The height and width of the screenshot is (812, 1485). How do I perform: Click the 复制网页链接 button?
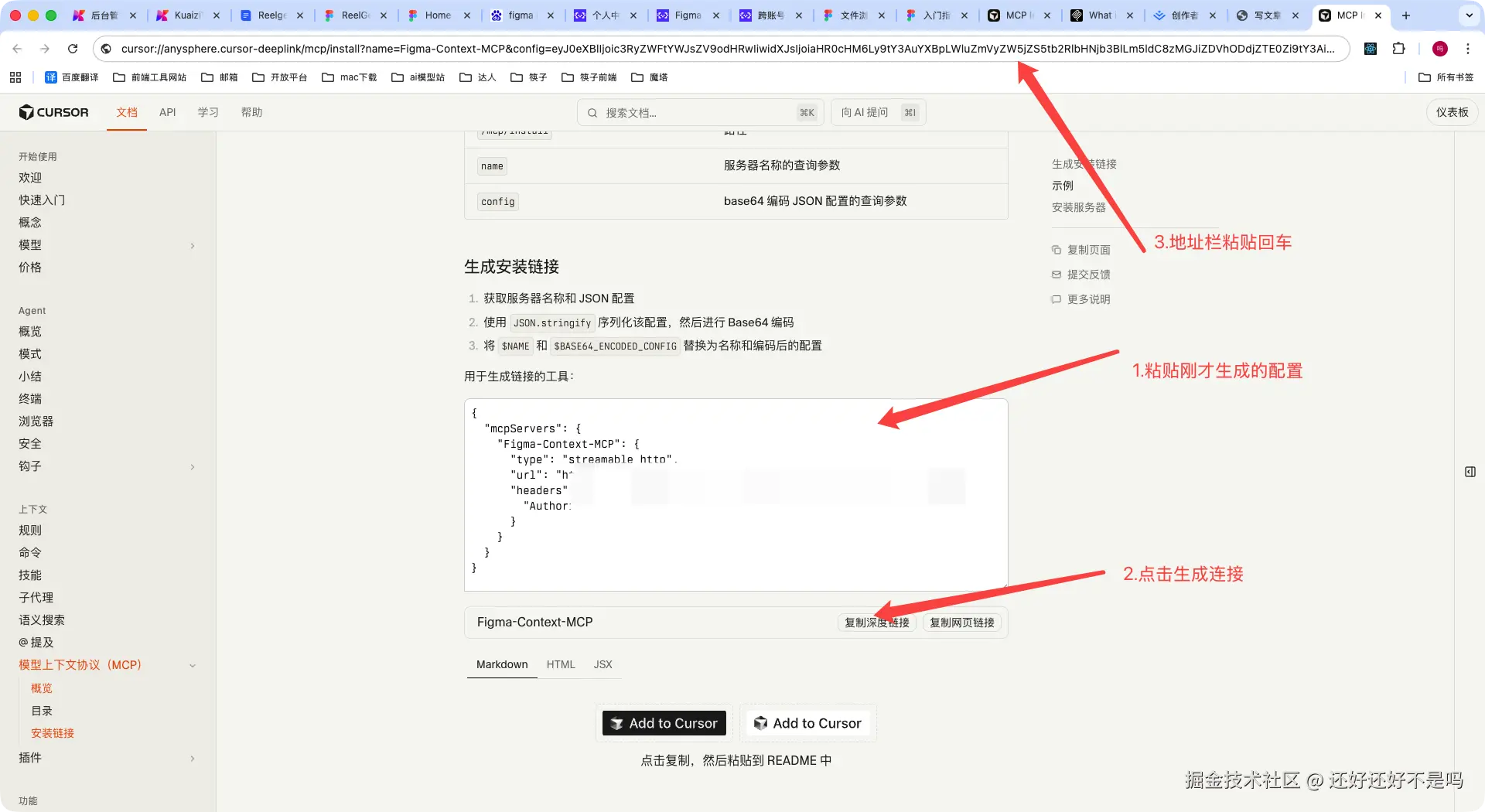[962, 623]
